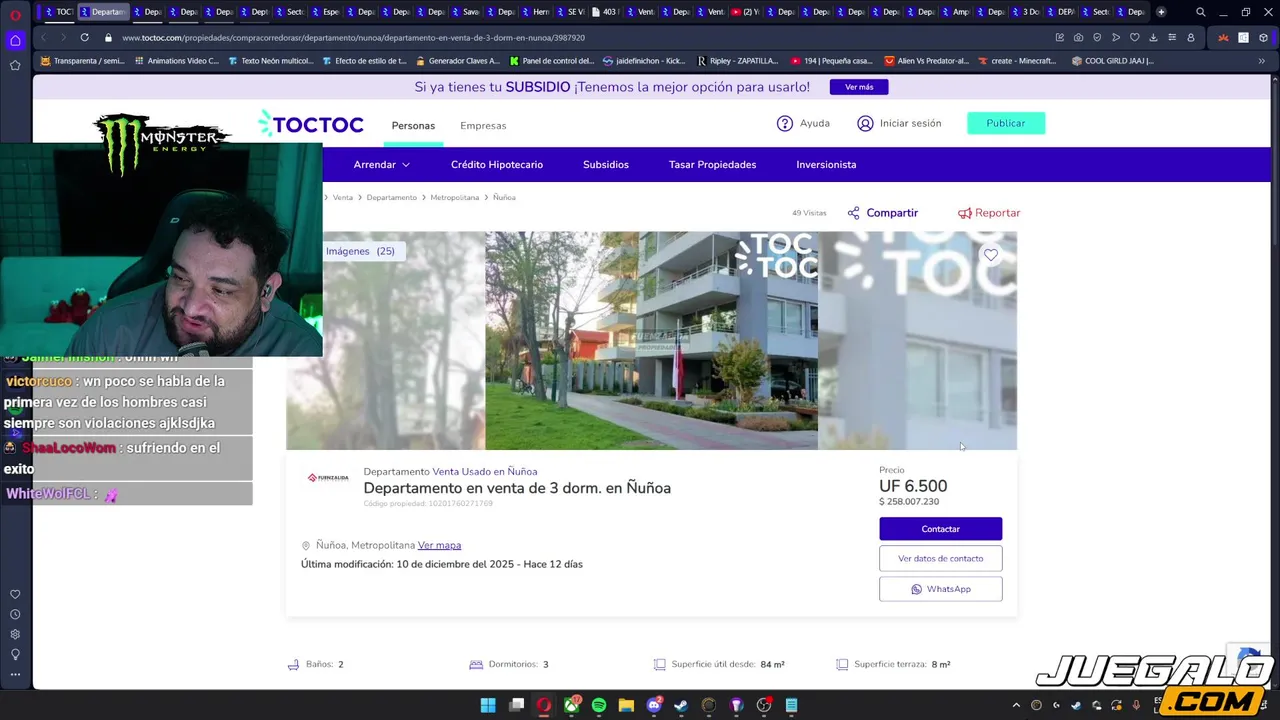The image size is (1280, 720).
Task: Click the Publicar button
Action: (1006, 123)
